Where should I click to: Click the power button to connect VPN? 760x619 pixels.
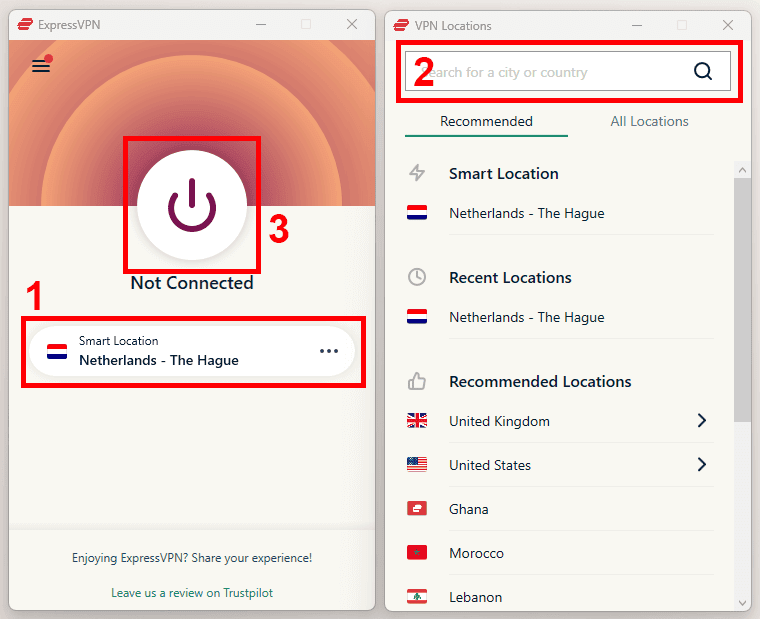(x=192, y=205)
